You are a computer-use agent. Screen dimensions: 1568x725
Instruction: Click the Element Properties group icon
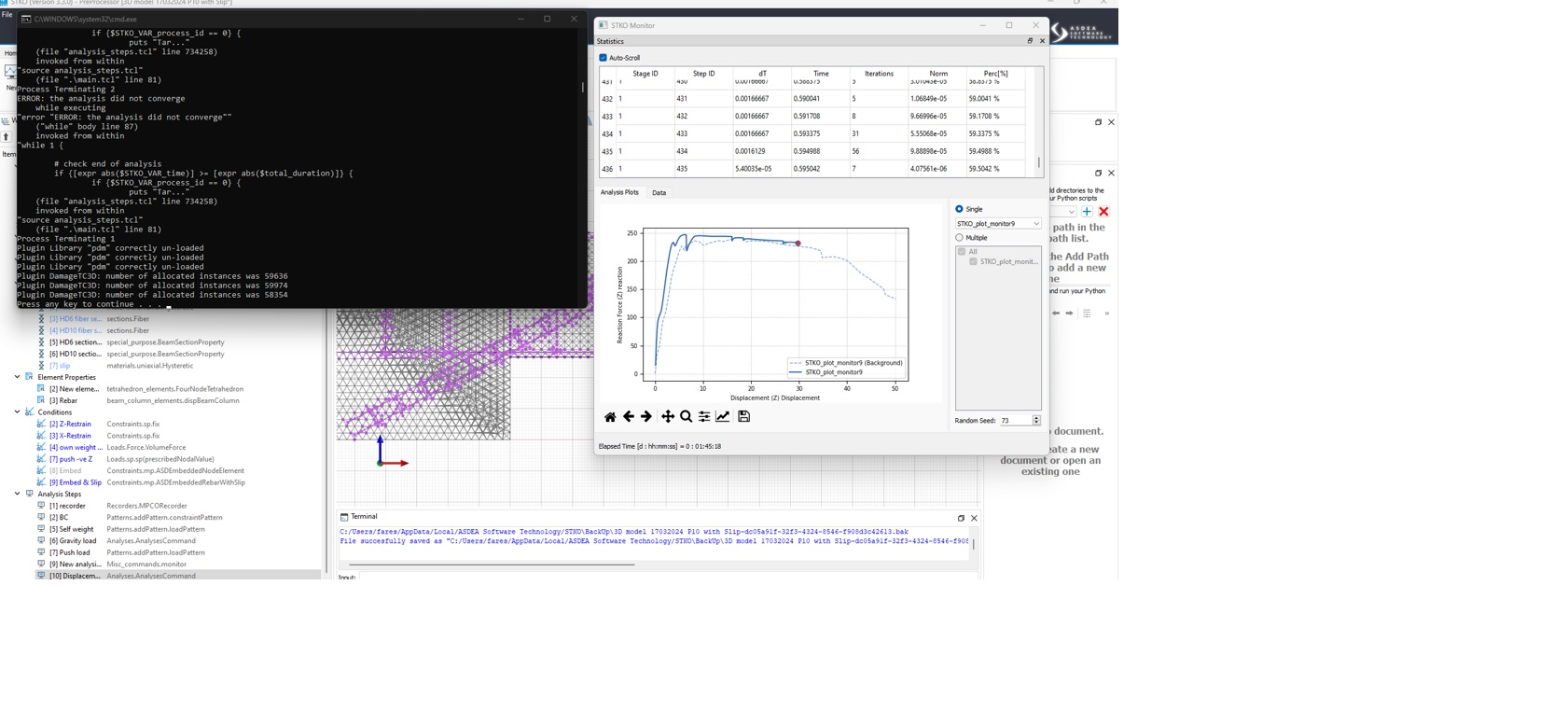pyautogui.click(x=30, y=377)
